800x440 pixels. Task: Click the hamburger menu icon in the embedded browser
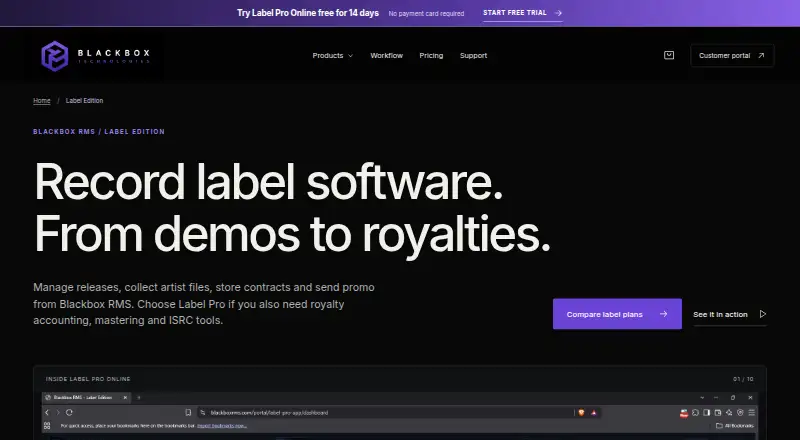(x=752, y=412)
